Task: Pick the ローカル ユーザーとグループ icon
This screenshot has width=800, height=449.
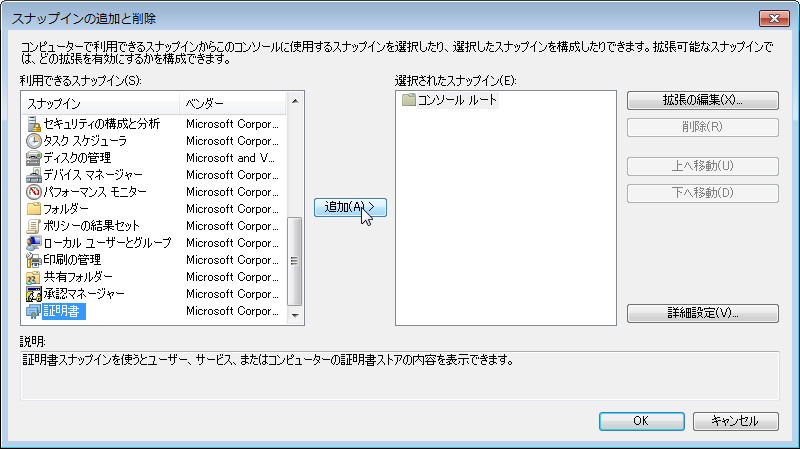Action: pos(33,243)
